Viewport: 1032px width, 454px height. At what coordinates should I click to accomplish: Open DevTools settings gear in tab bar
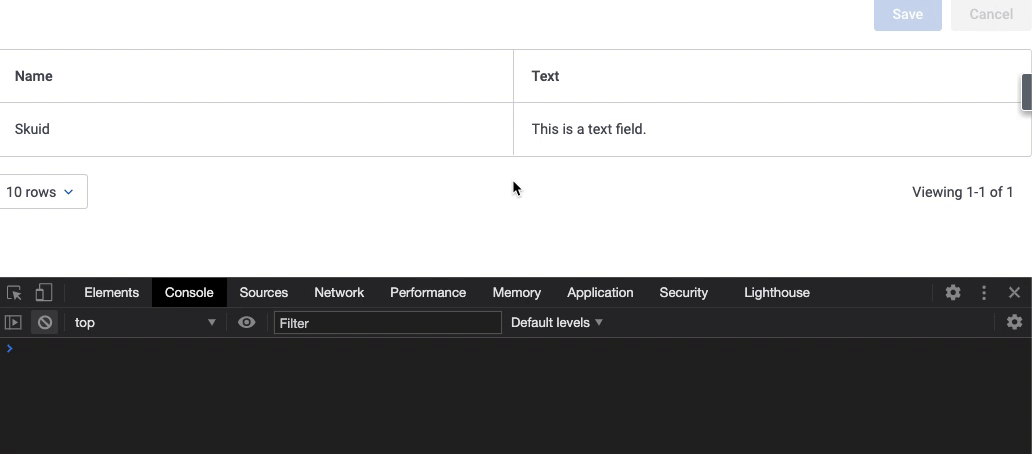coord(953,293)
